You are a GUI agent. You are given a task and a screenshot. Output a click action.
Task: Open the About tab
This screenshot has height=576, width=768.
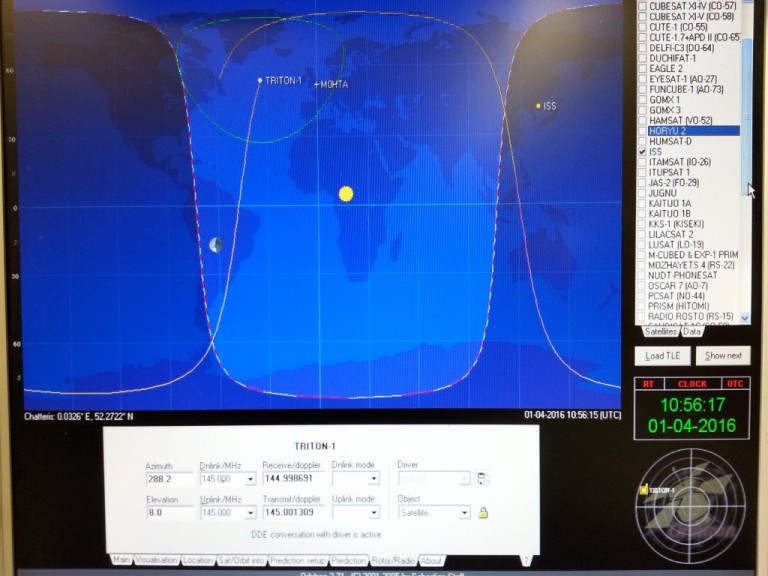pos(431,560)
